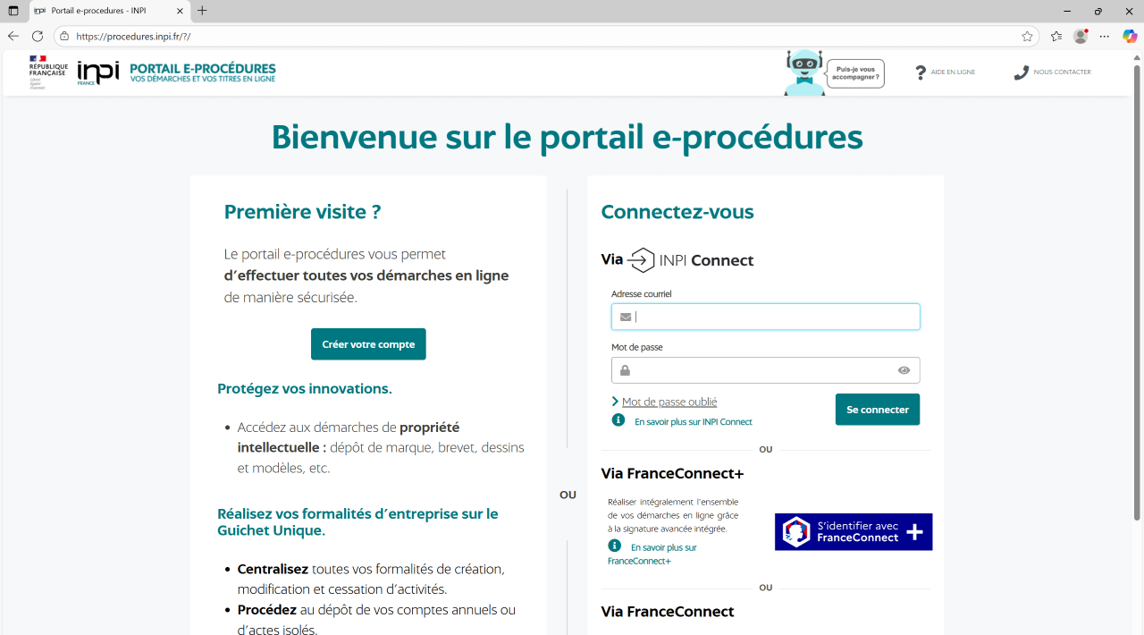
Task: Open the browser profile avatar icon
Action: pyautogui.click(x=1080, y=36)
